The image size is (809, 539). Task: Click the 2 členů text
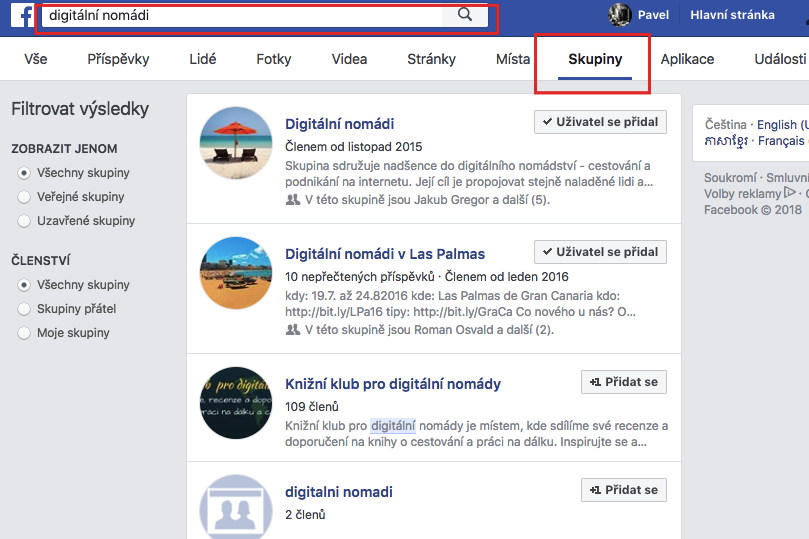[x=305, y=515]
